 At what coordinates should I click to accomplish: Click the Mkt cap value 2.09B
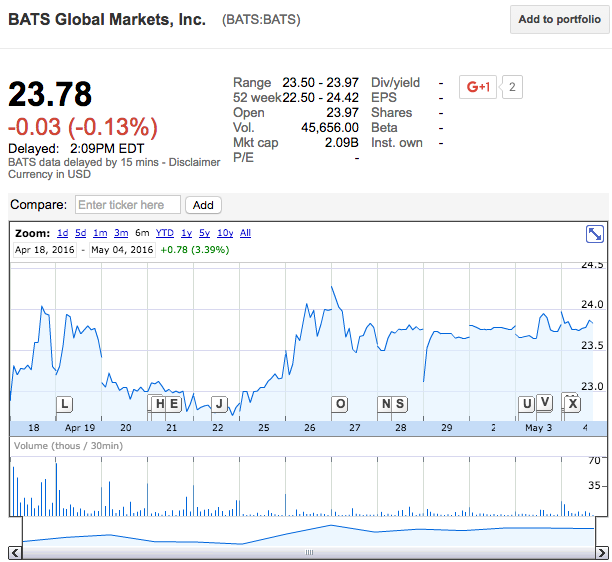(x=342, y=143)
